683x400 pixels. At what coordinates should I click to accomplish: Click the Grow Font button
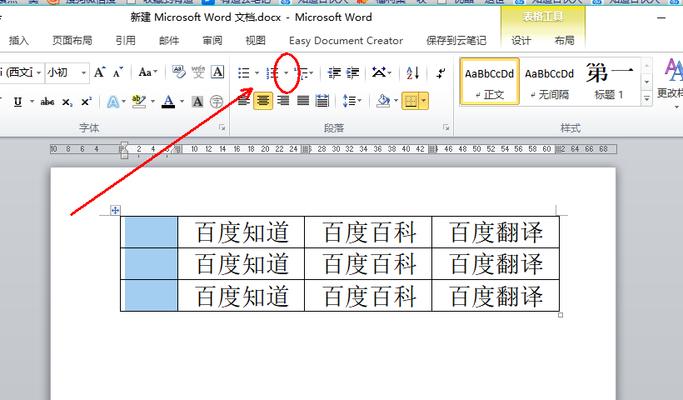pyautogui.click(x=99, y=72)
